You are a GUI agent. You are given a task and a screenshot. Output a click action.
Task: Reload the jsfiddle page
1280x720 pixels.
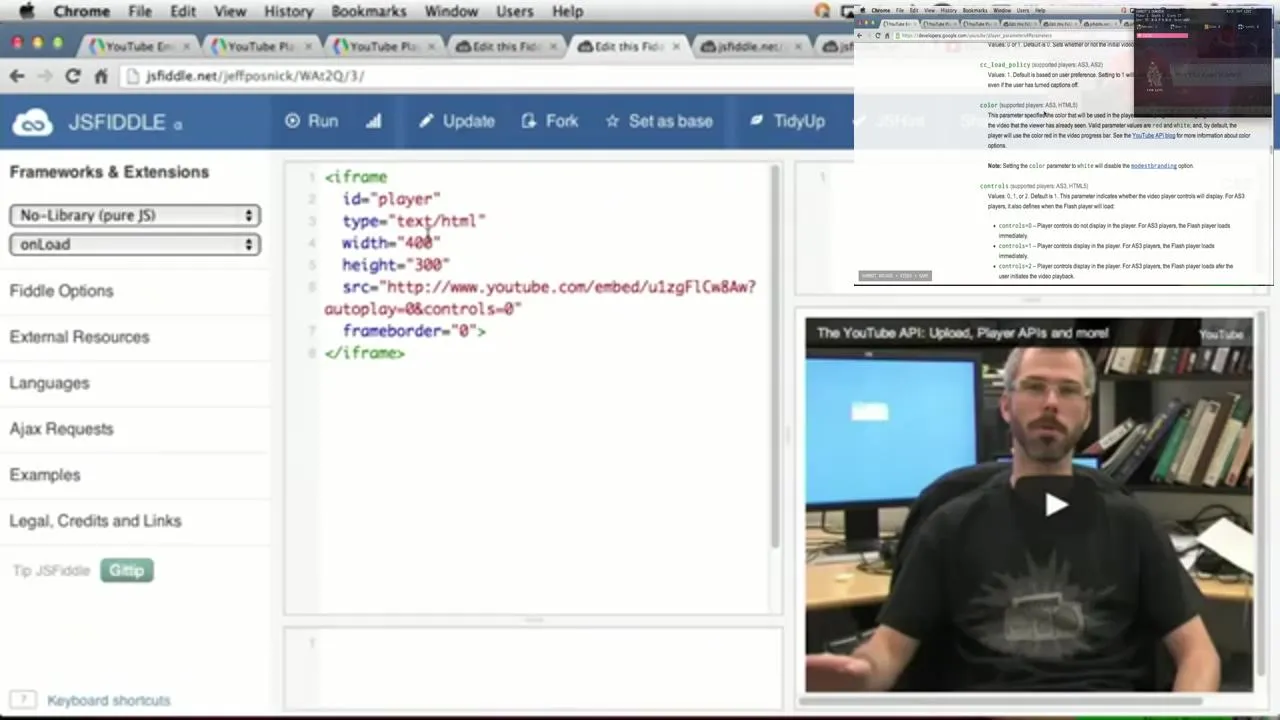click(73, 76)
